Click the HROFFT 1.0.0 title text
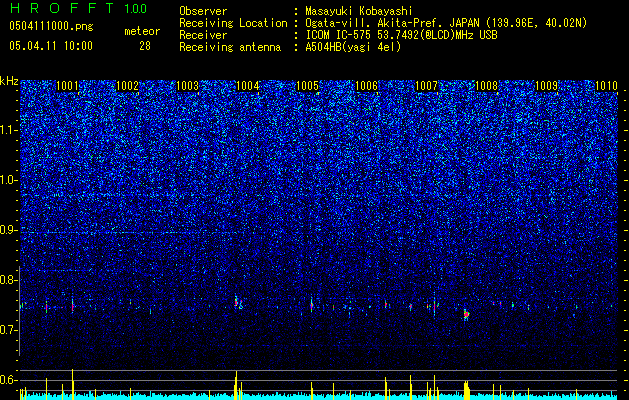 point(79,8)
